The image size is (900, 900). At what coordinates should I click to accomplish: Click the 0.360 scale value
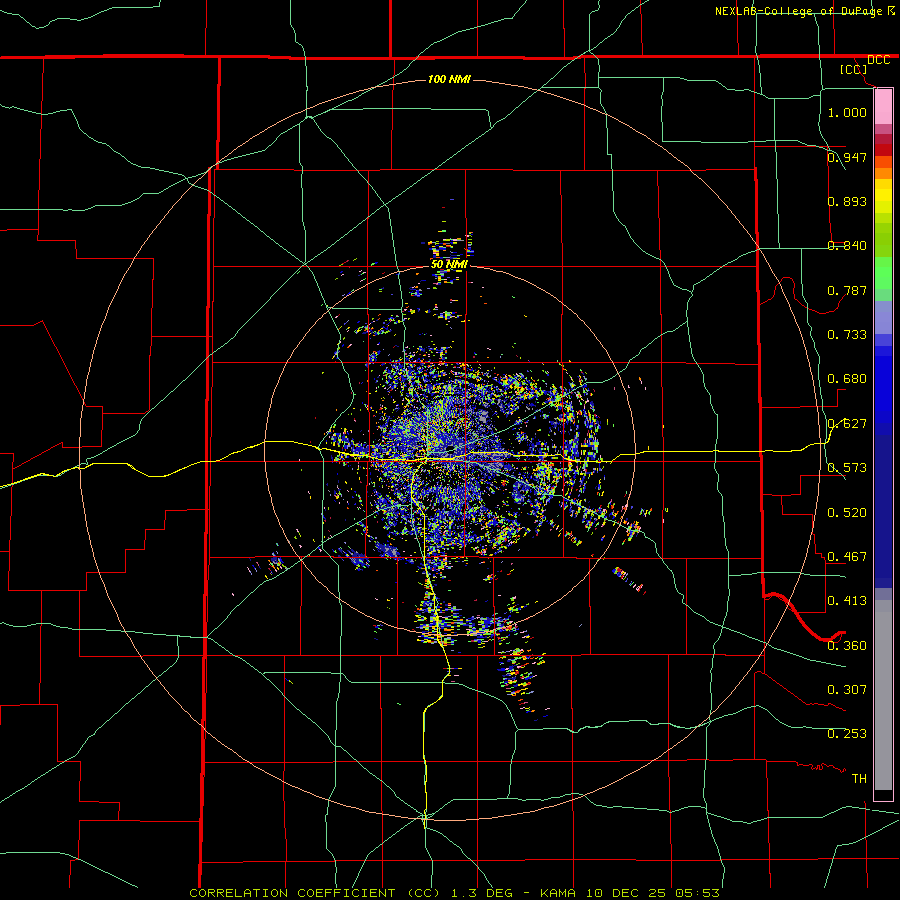[847, 645]
